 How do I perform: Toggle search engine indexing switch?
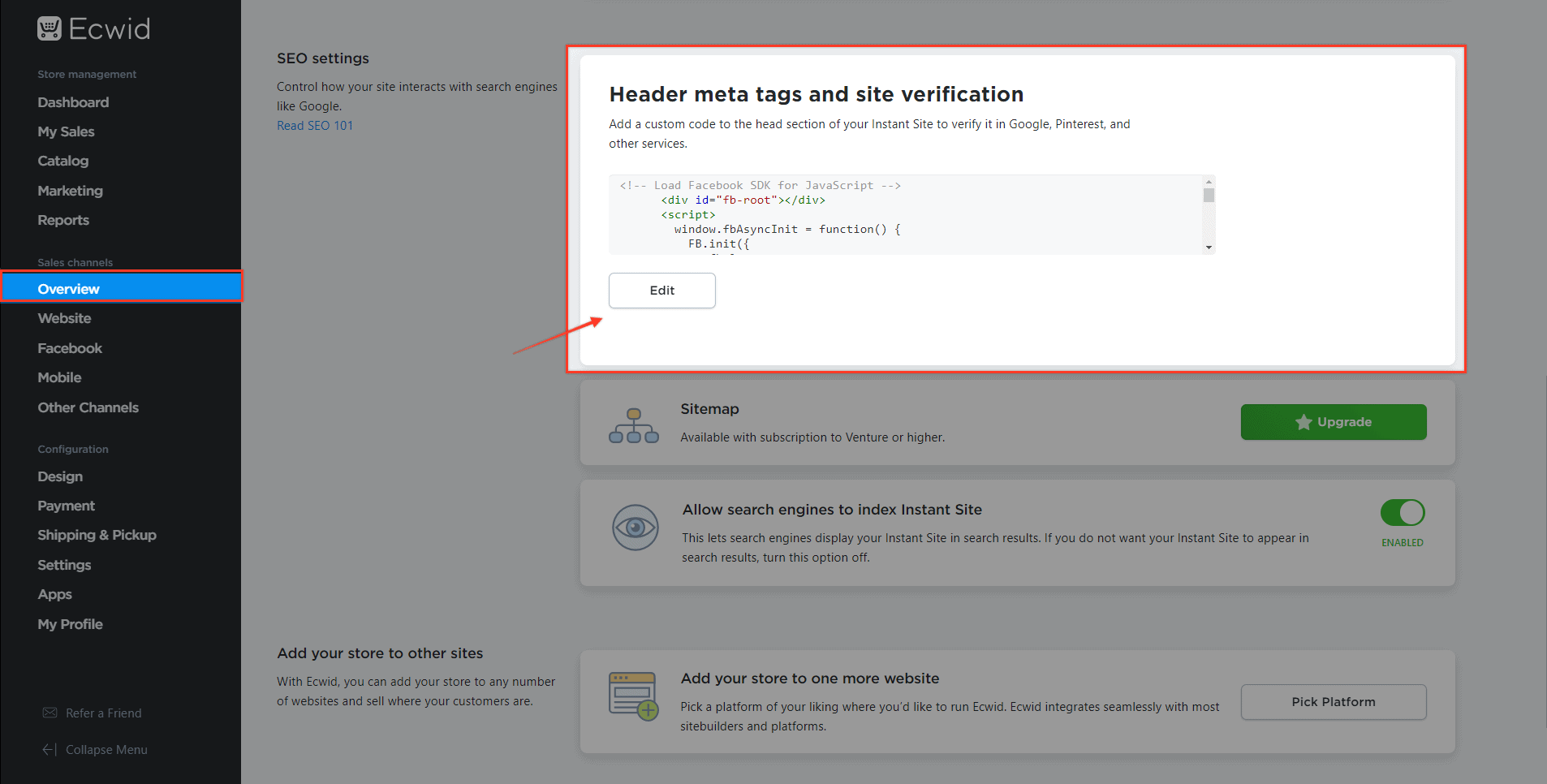click(1403, 513)
